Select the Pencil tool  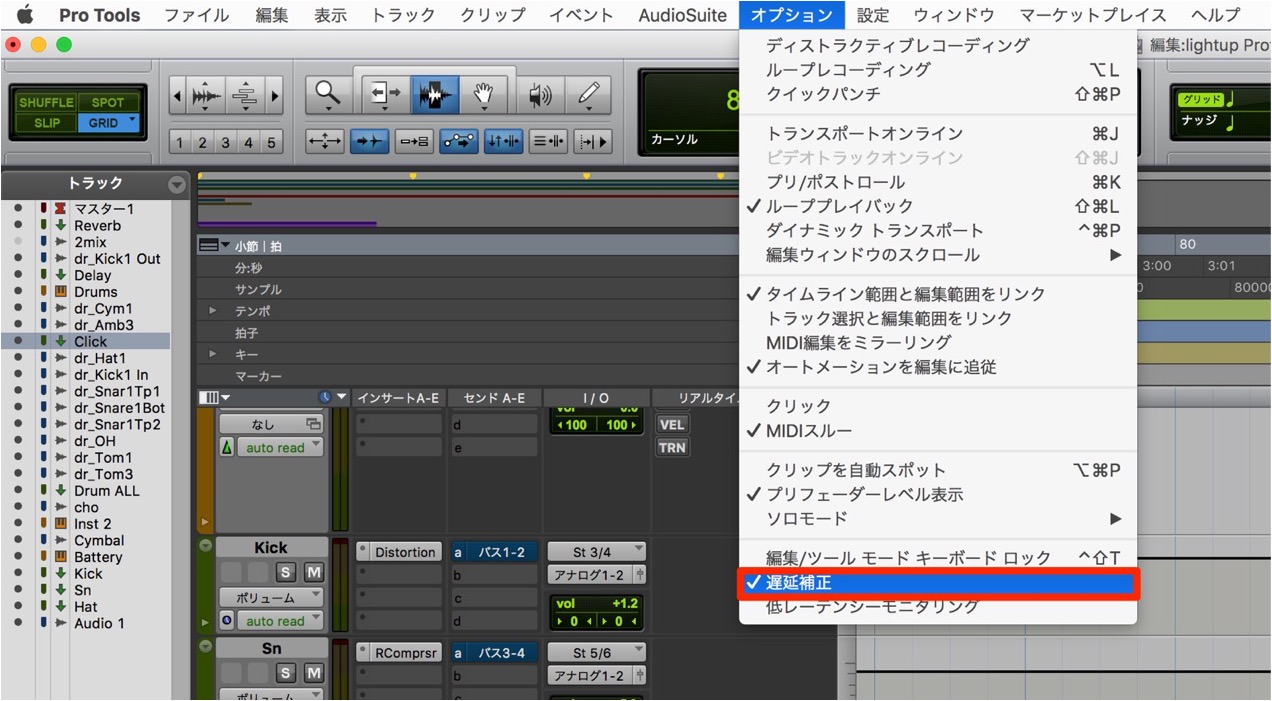pyautogui.click(x=589, y=94)
